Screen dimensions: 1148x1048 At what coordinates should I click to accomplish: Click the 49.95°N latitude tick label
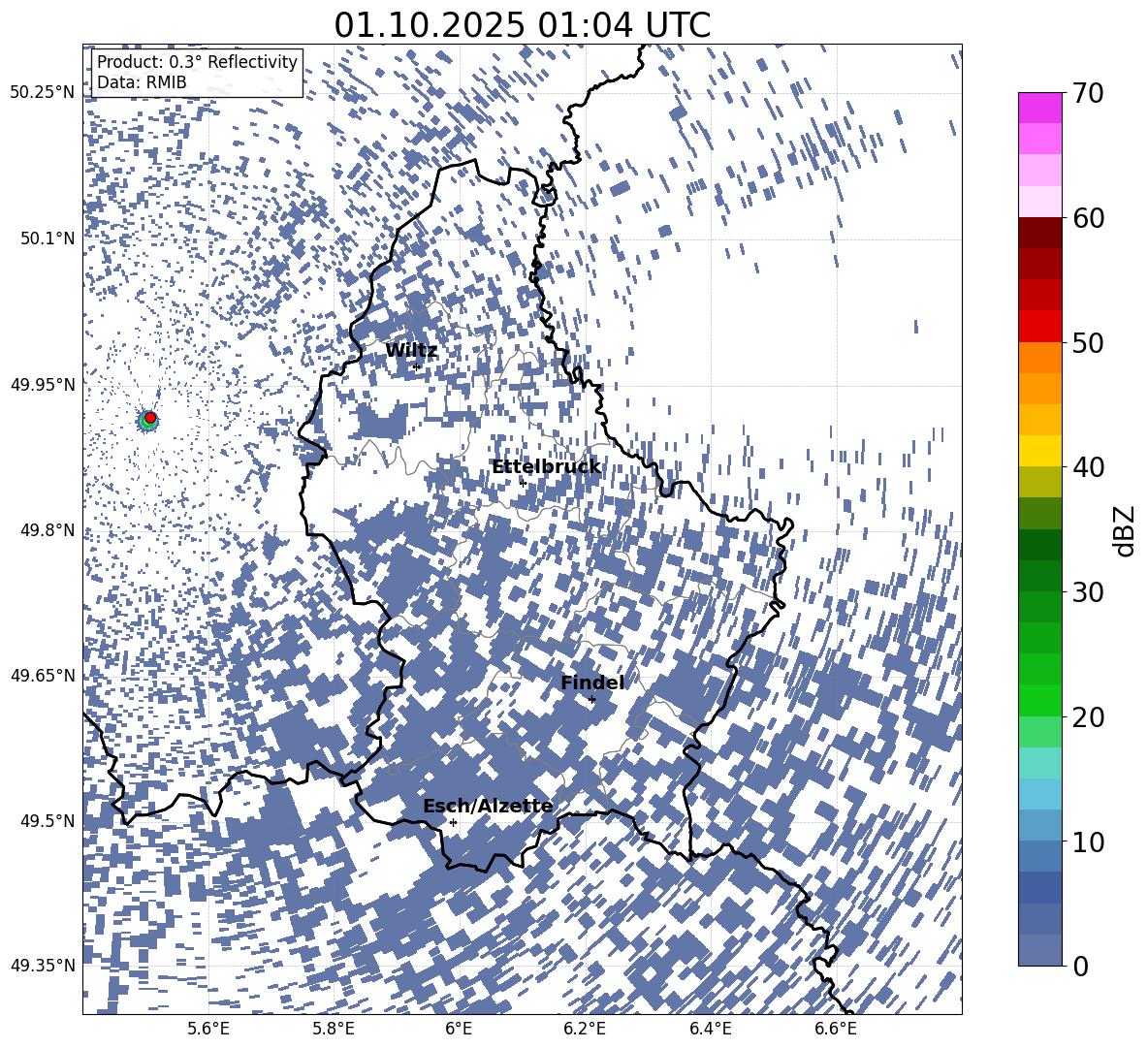click(43, 385)
